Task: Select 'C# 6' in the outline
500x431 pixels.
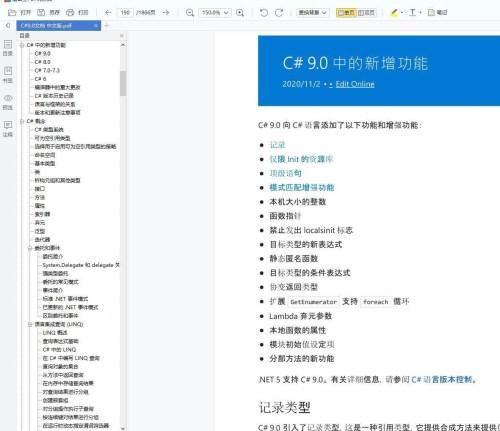Action: (x=40, y=79)
